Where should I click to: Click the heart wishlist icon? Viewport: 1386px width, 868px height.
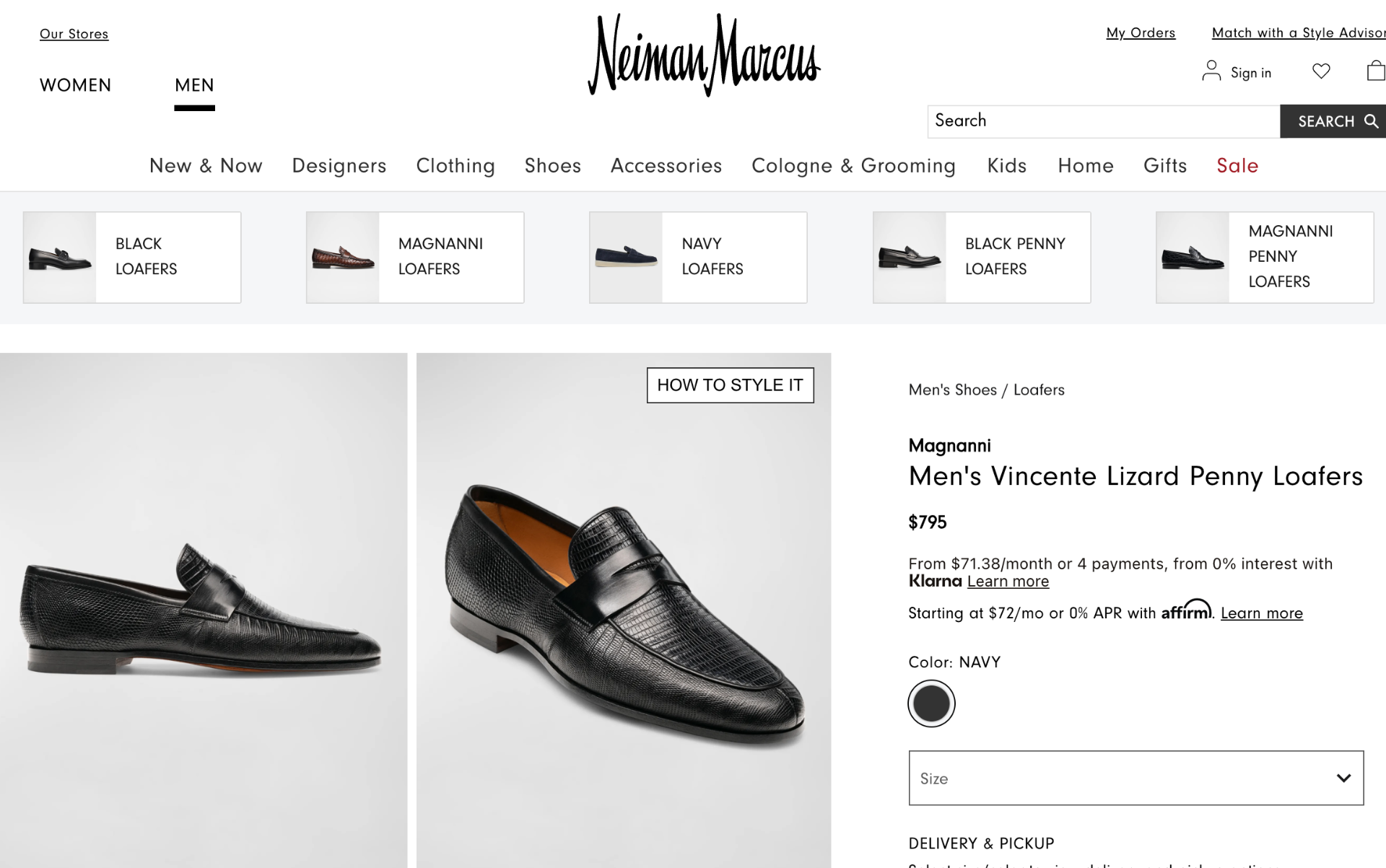point(1322,71)
